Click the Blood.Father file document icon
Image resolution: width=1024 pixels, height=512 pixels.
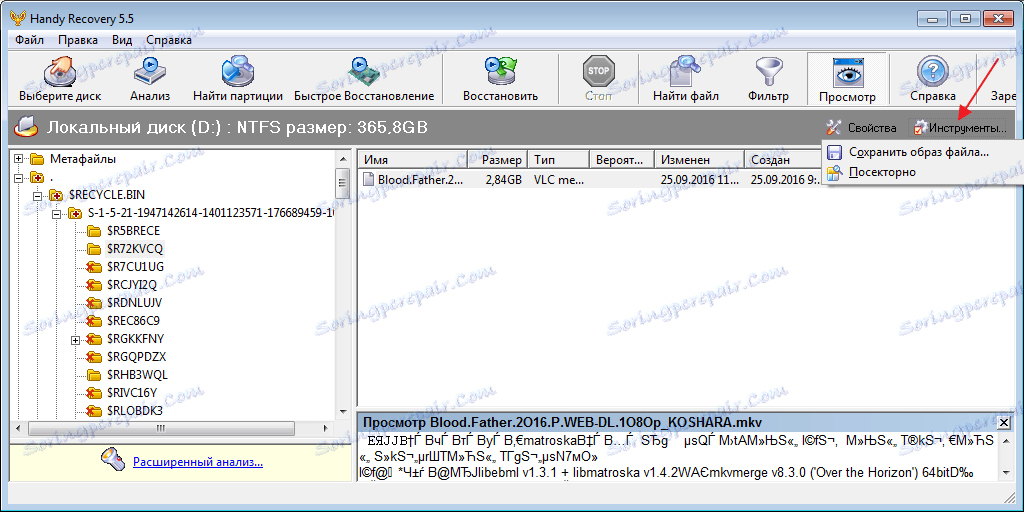pyautogui.click(x=369, y=180)
